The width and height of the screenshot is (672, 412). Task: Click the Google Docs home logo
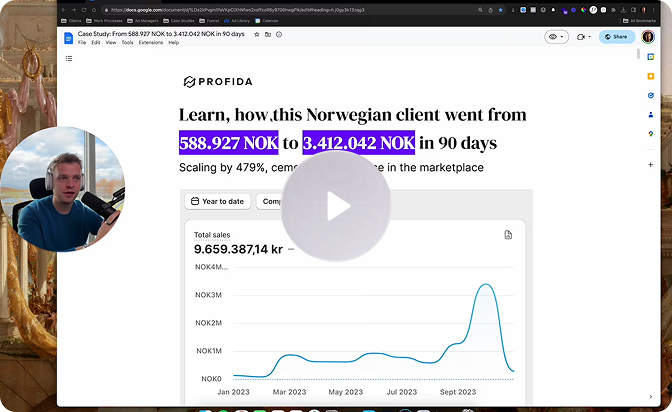68,38
